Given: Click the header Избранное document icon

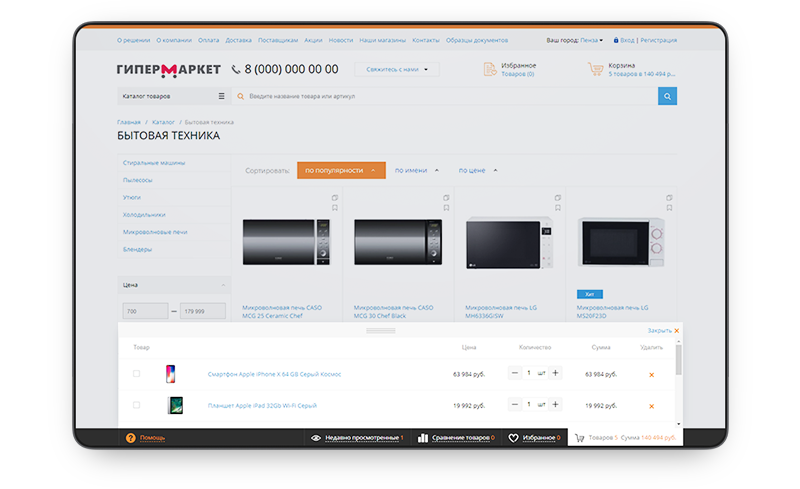Looking at the screenshot, I should tap(489, 69).
